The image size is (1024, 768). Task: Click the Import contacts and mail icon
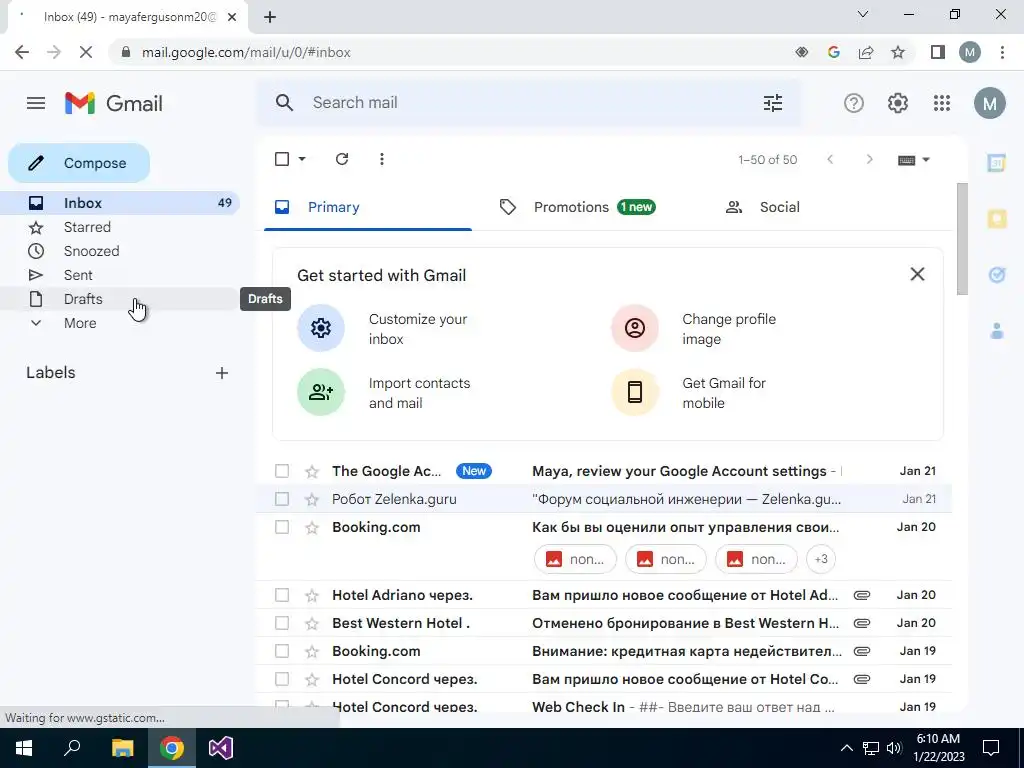(x=321, y=392)
